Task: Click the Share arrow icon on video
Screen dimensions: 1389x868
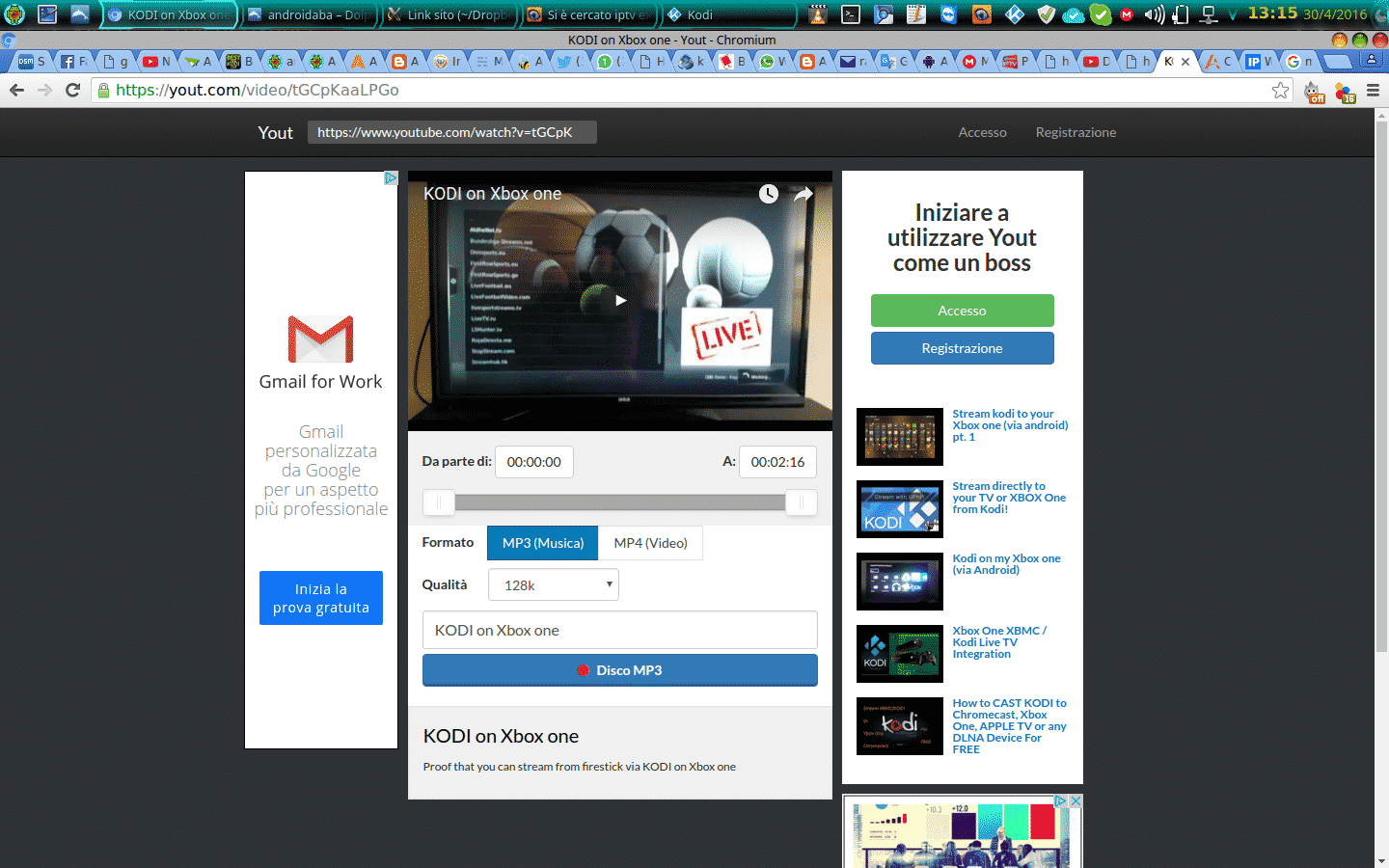Action: tap(803, 194)
